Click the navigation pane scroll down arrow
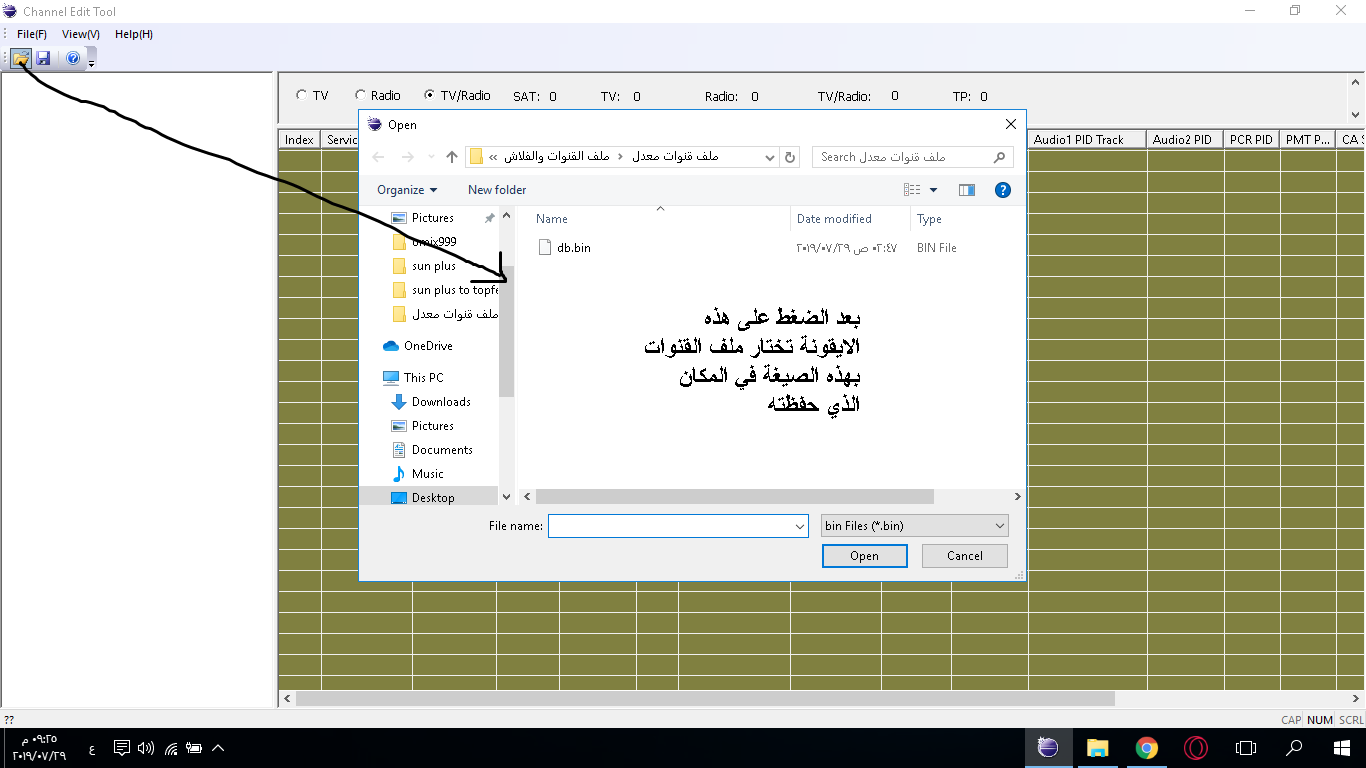Image resolution: width=1366 pixels, height=768 pixels. tap(506, 496)
